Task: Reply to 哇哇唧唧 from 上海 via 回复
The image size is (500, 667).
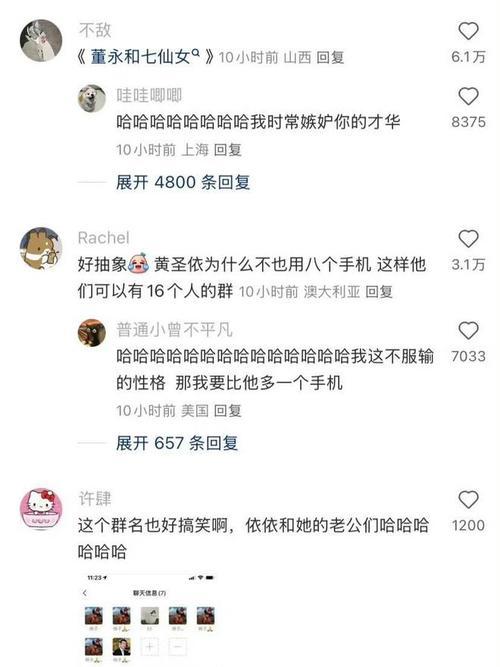Action: [x=227, y=150]
